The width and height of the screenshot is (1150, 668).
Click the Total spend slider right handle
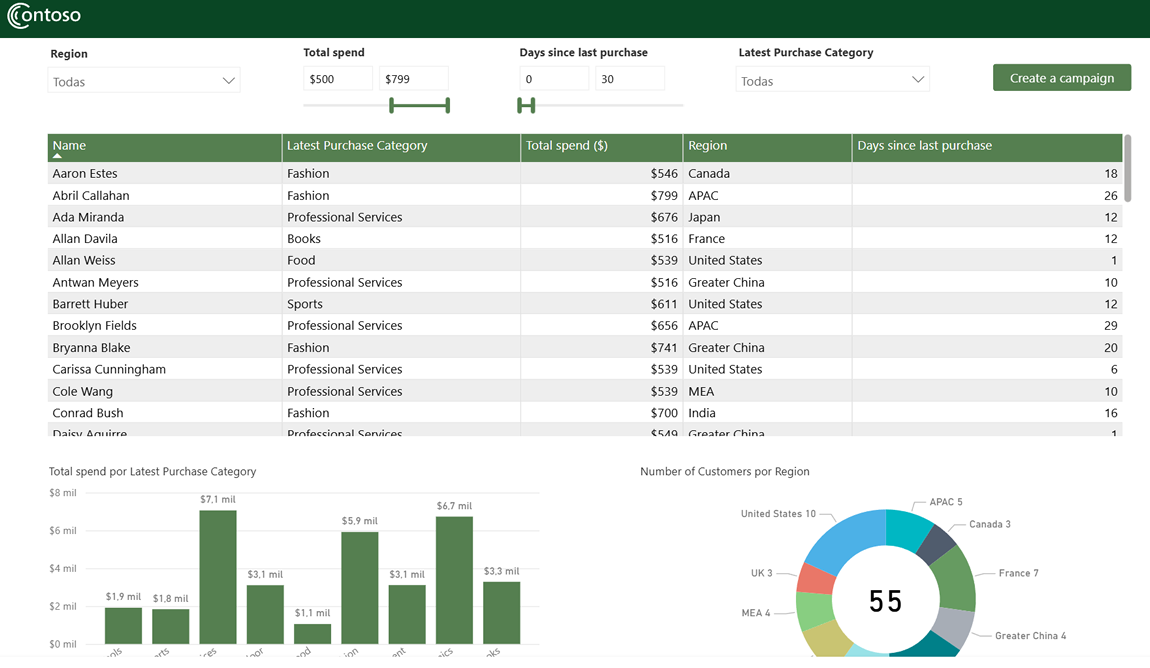coord(447,105)
